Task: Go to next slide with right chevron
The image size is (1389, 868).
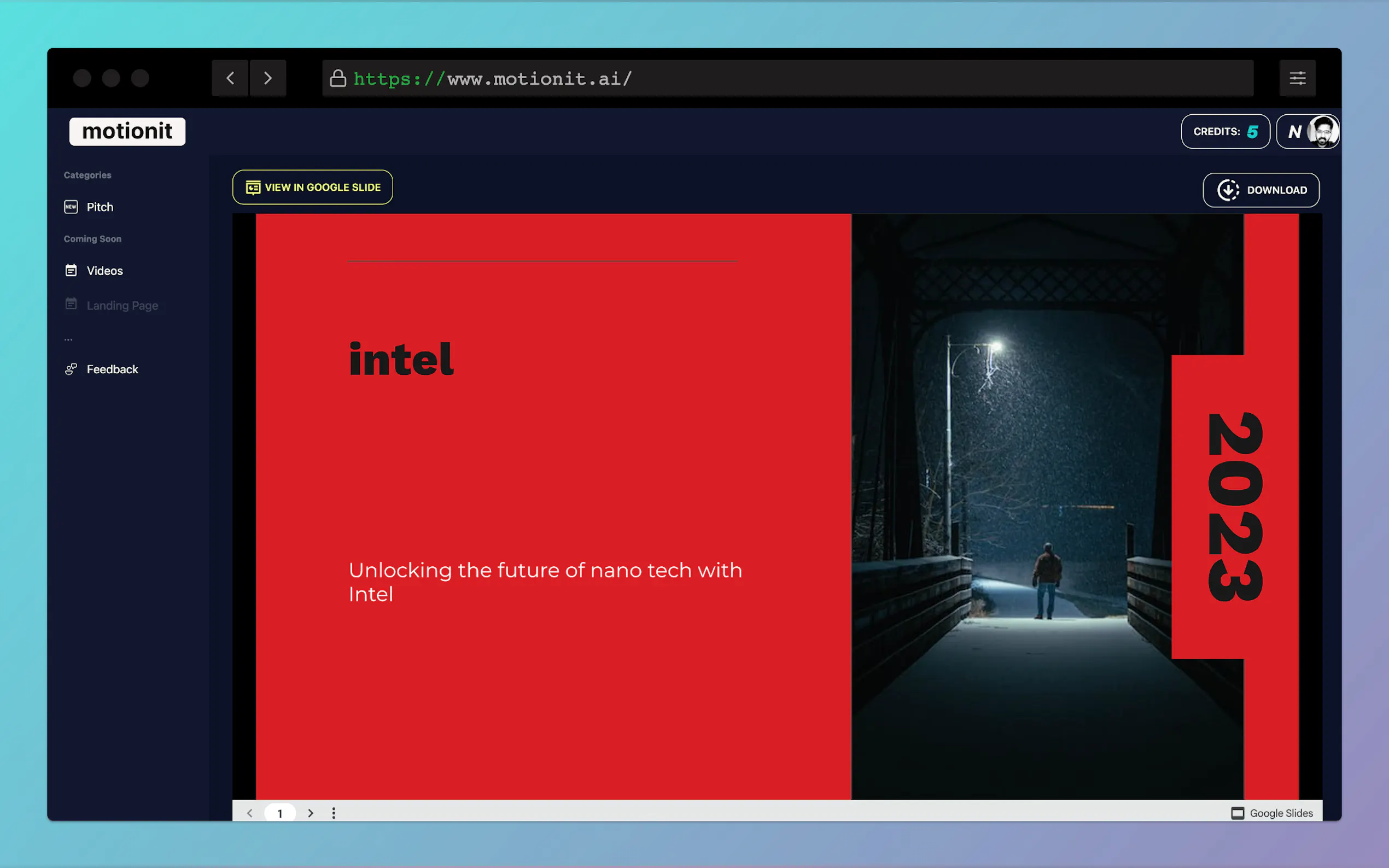Action: pyautogui.click(x=311, y=813)
